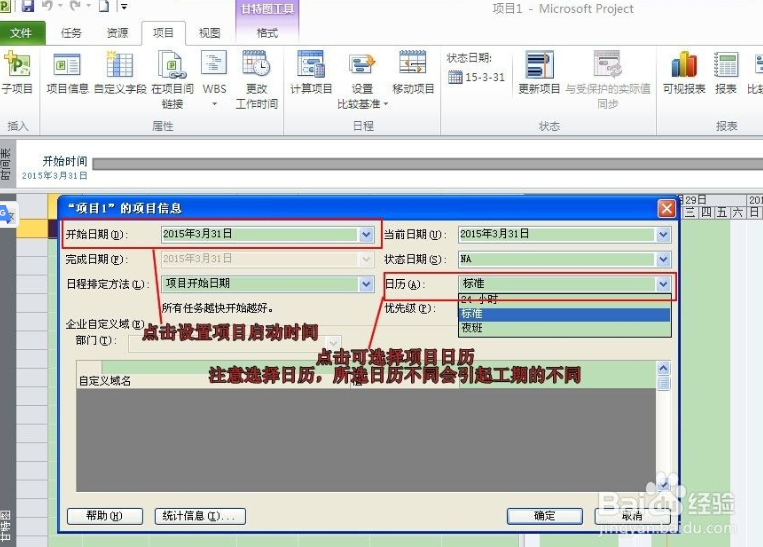This screenshot has height=547, width=763.
Task: Expand the 开始日期 start date dropdown
Action: tap(365, 234)
